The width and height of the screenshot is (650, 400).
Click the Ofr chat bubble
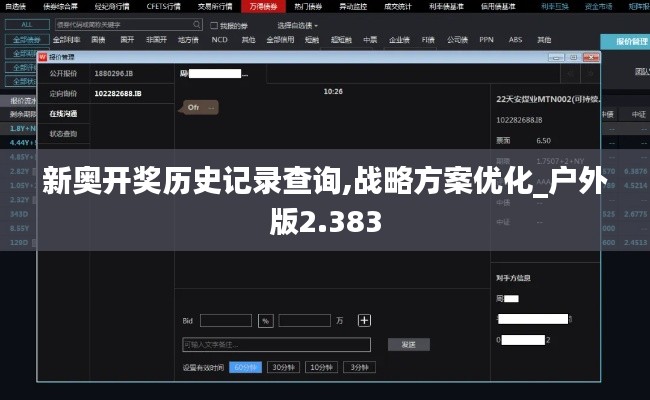(194, 107)
